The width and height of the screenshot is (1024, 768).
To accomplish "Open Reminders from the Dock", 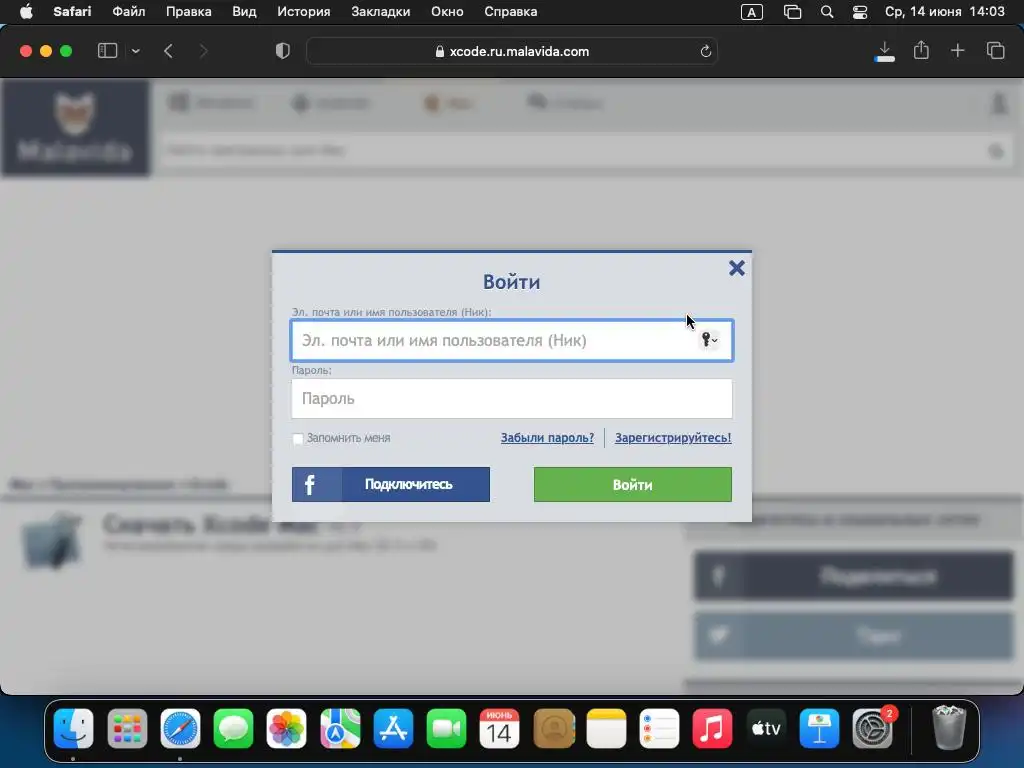I will pyautogui.click(x=660, y=728).
